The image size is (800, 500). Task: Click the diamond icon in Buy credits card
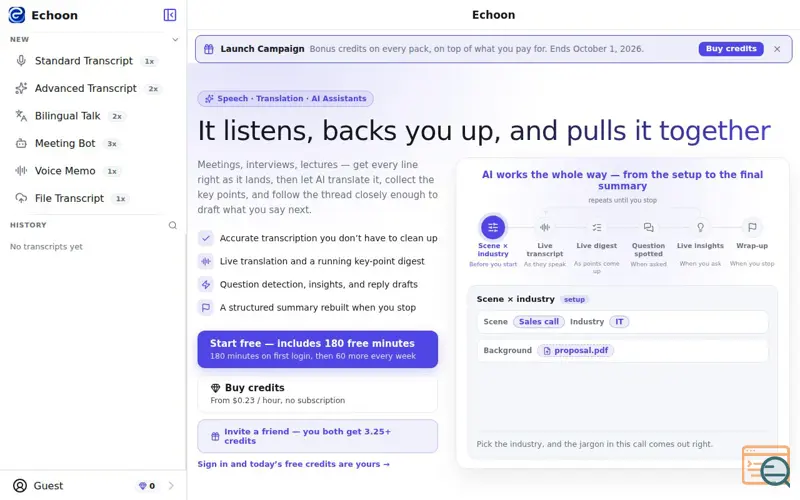click(x=215, y=388)
